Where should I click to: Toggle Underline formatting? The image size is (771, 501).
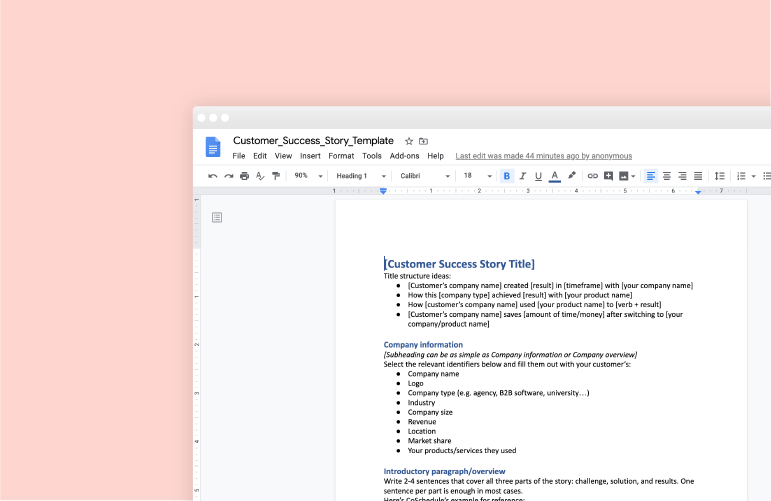[x=538, y=176]
